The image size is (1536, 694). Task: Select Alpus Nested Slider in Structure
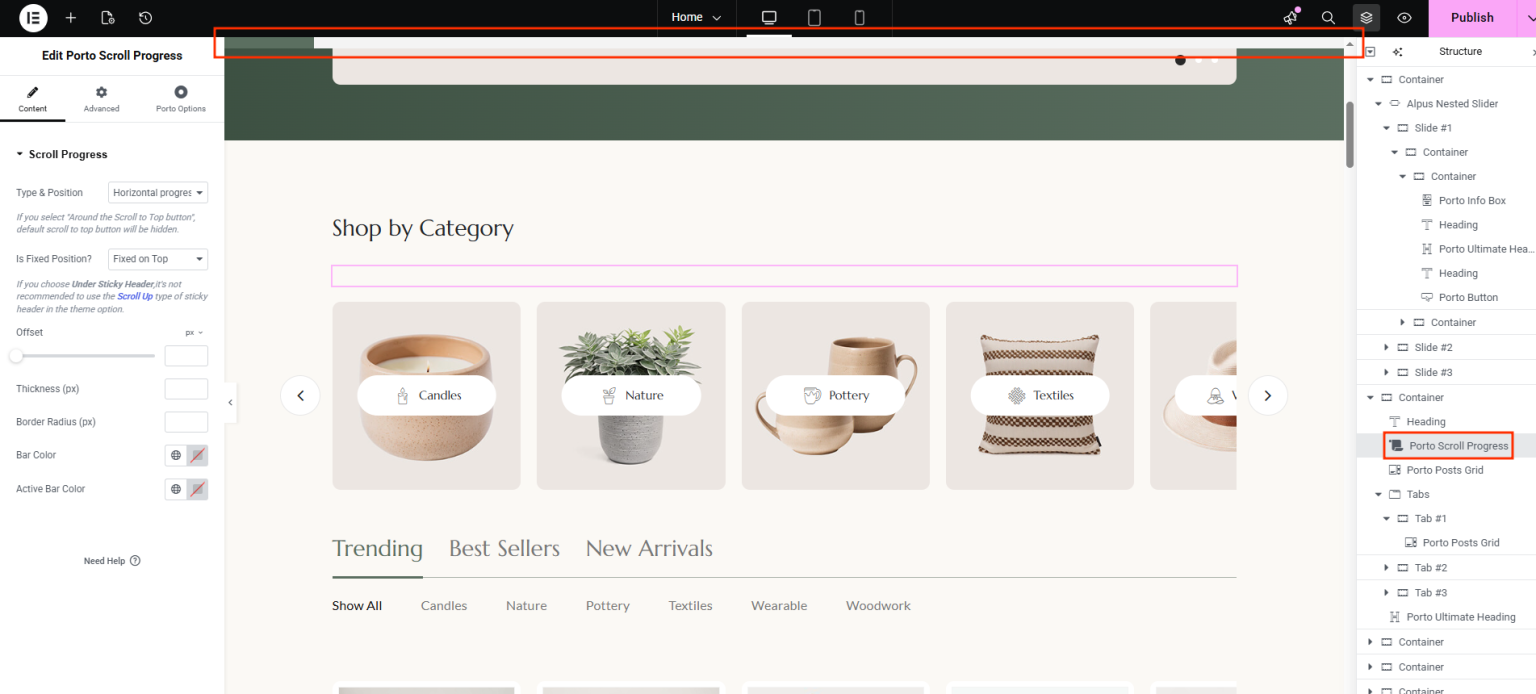pyautogui.click(x=1452, y=104)
